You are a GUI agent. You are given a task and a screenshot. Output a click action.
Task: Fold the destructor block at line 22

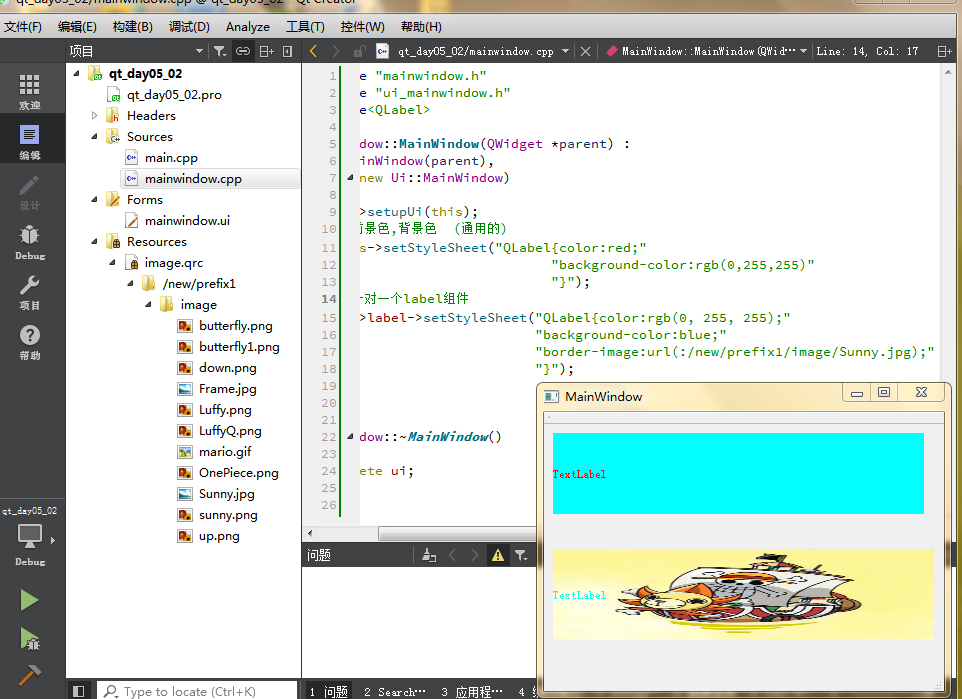point(350,437)
